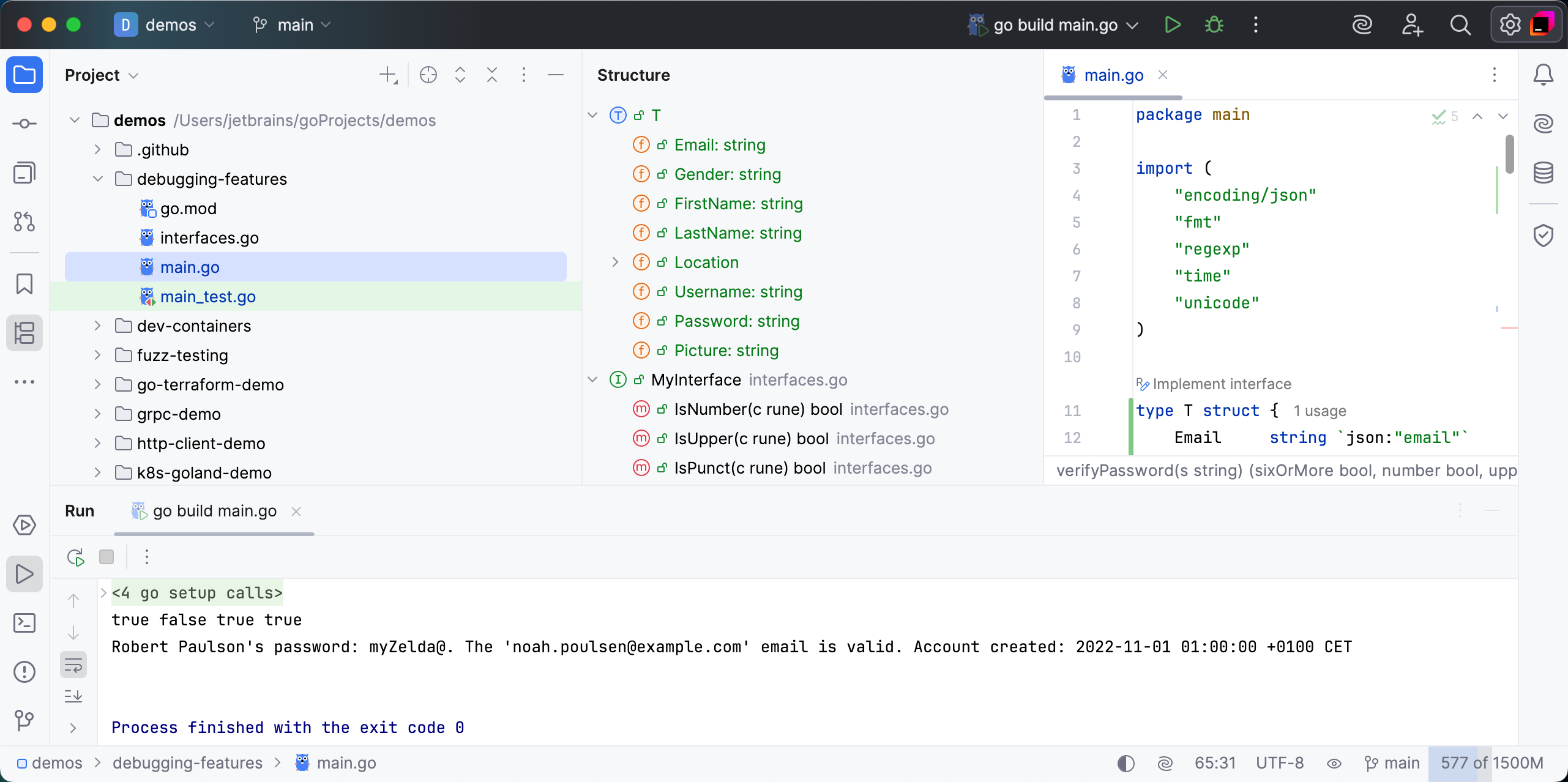The image size is (1568, 782).
Task: Click the Debug bug icon in toolbar
Action: (x=1214, y=25)
